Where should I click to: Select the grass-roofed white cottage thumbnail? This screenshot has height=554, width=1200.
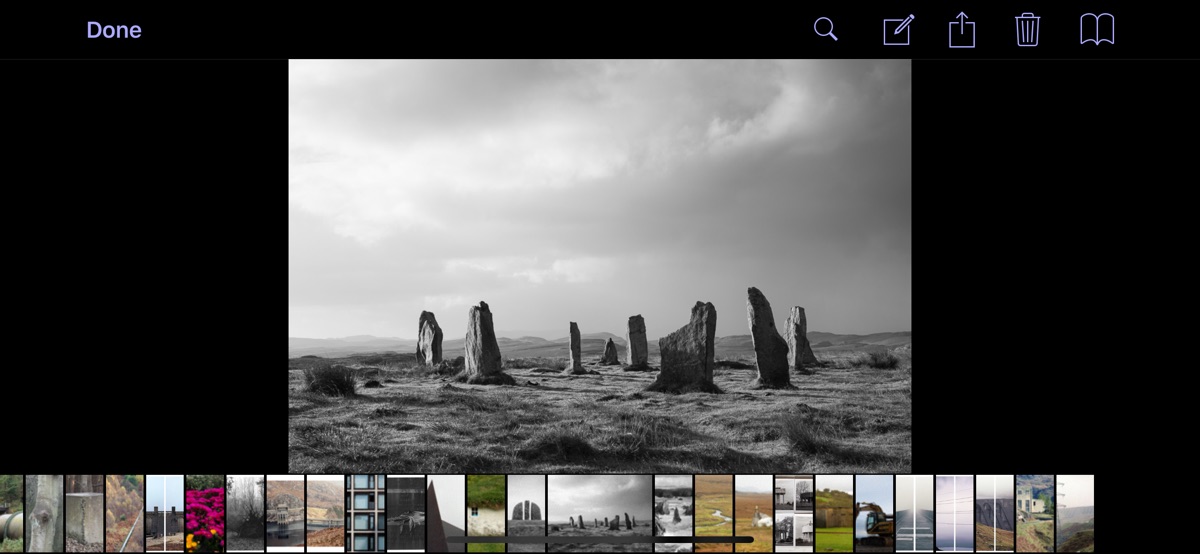pos(485,513)
